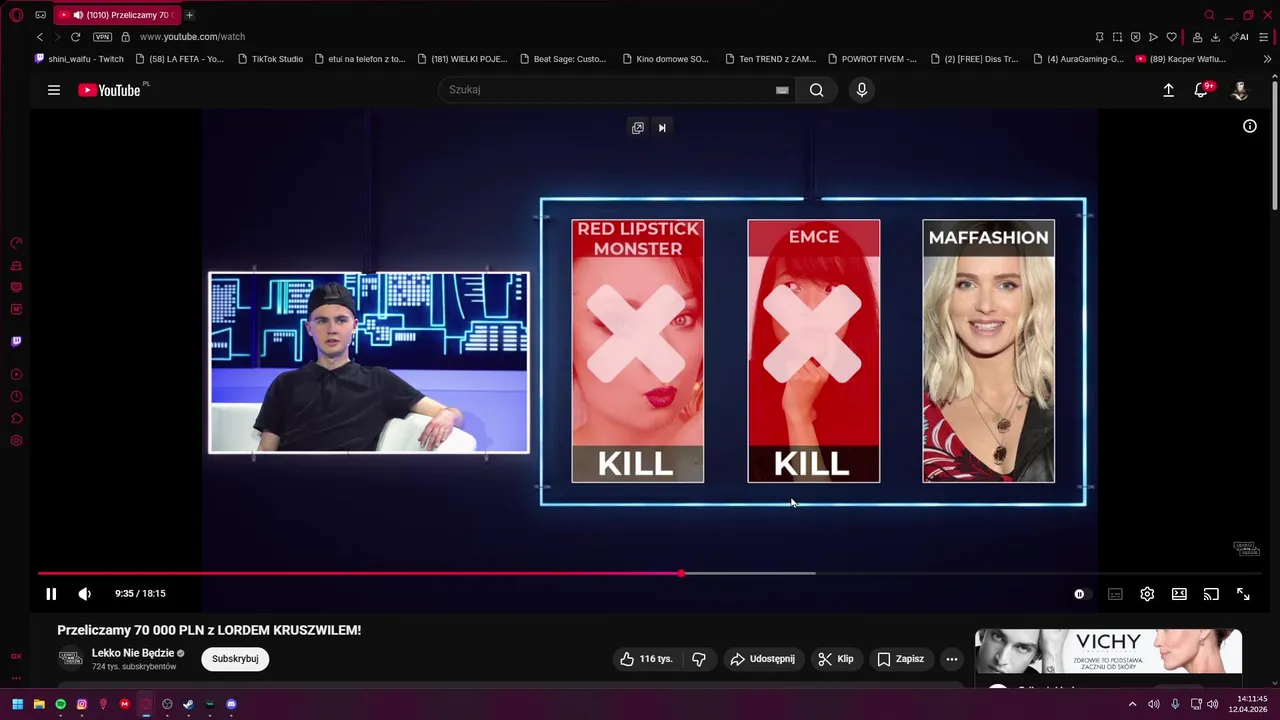This screenshot has width=1280, height=720.
Task: Open Twitch in the Opera sidebar
Action: (16, 341)
